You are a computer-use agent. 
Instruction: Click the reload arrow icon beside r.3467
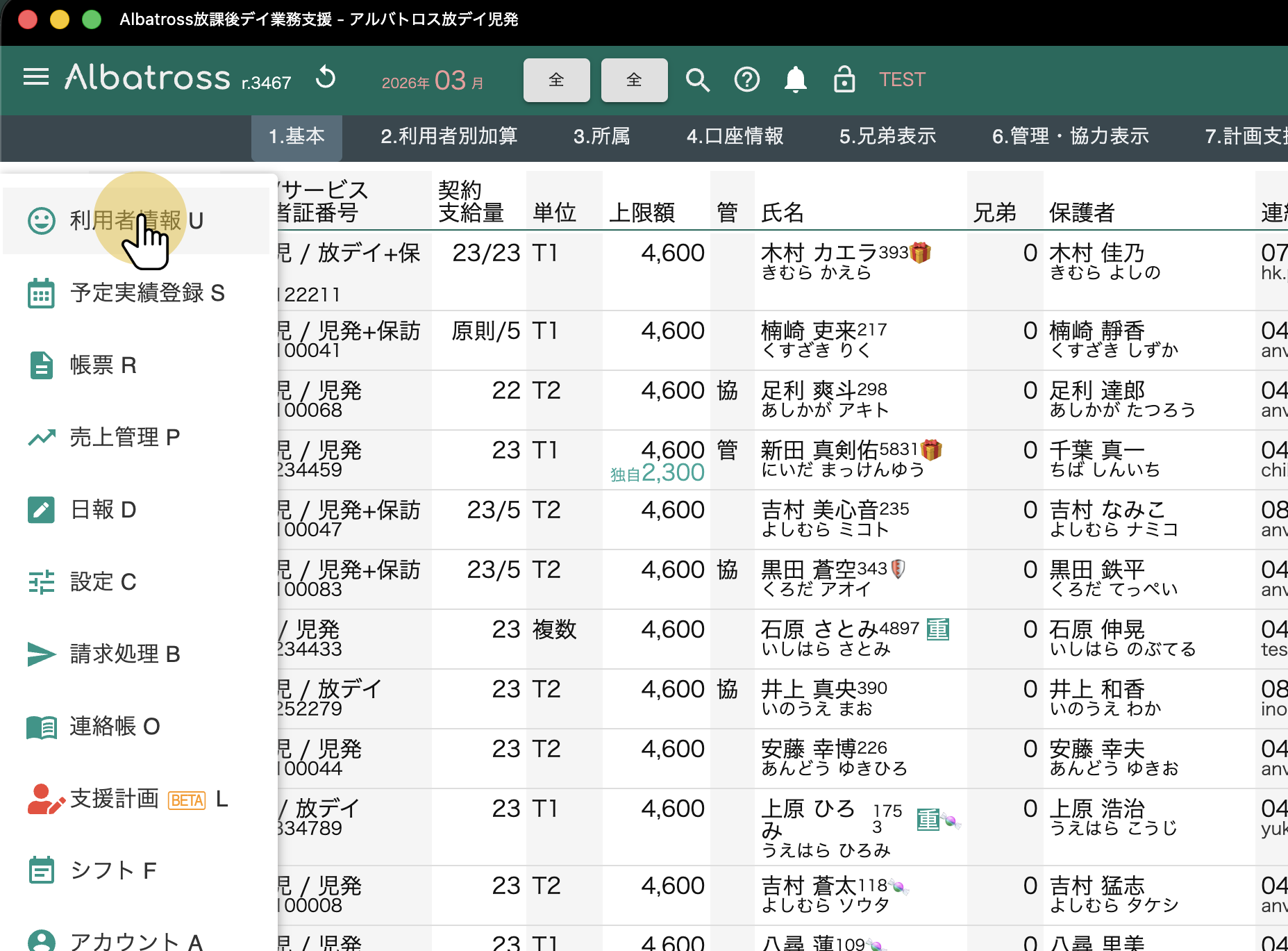326,78
